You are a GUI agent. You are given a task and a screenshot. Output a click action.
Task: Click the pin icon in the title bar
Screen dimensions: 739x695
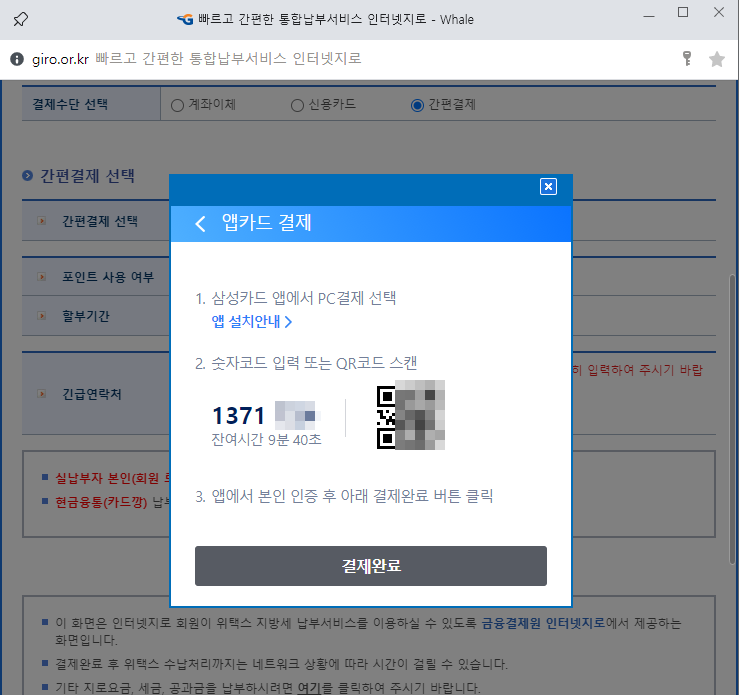coord(20,19)
